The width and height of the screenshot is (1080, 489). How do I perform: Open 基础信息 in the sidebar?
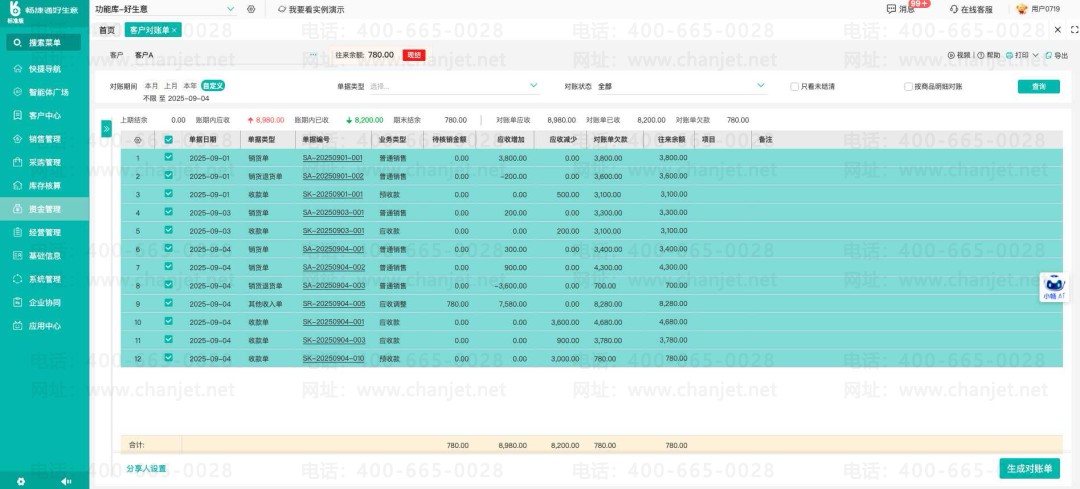[45, 256]
